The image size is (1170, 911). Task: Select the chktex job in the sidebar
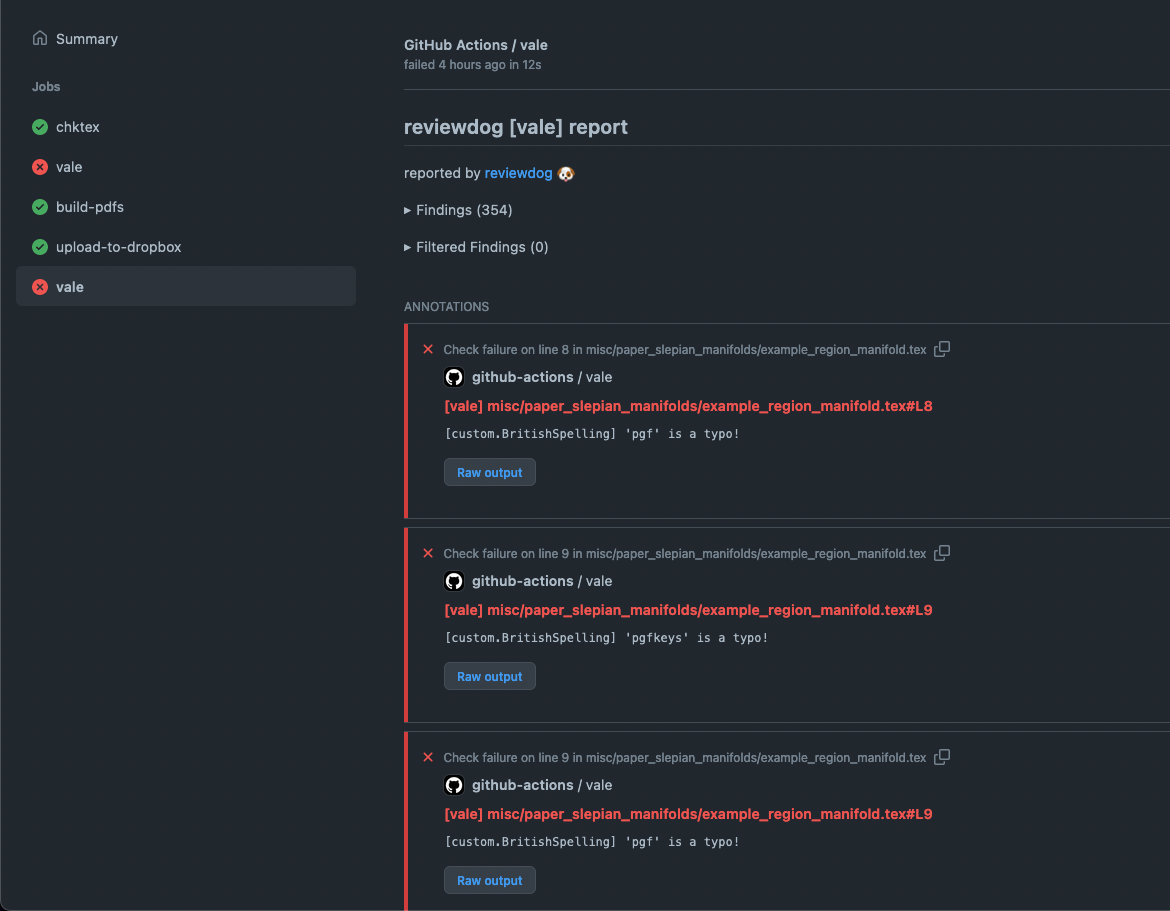pyautogui.click(x=77, y=127)
